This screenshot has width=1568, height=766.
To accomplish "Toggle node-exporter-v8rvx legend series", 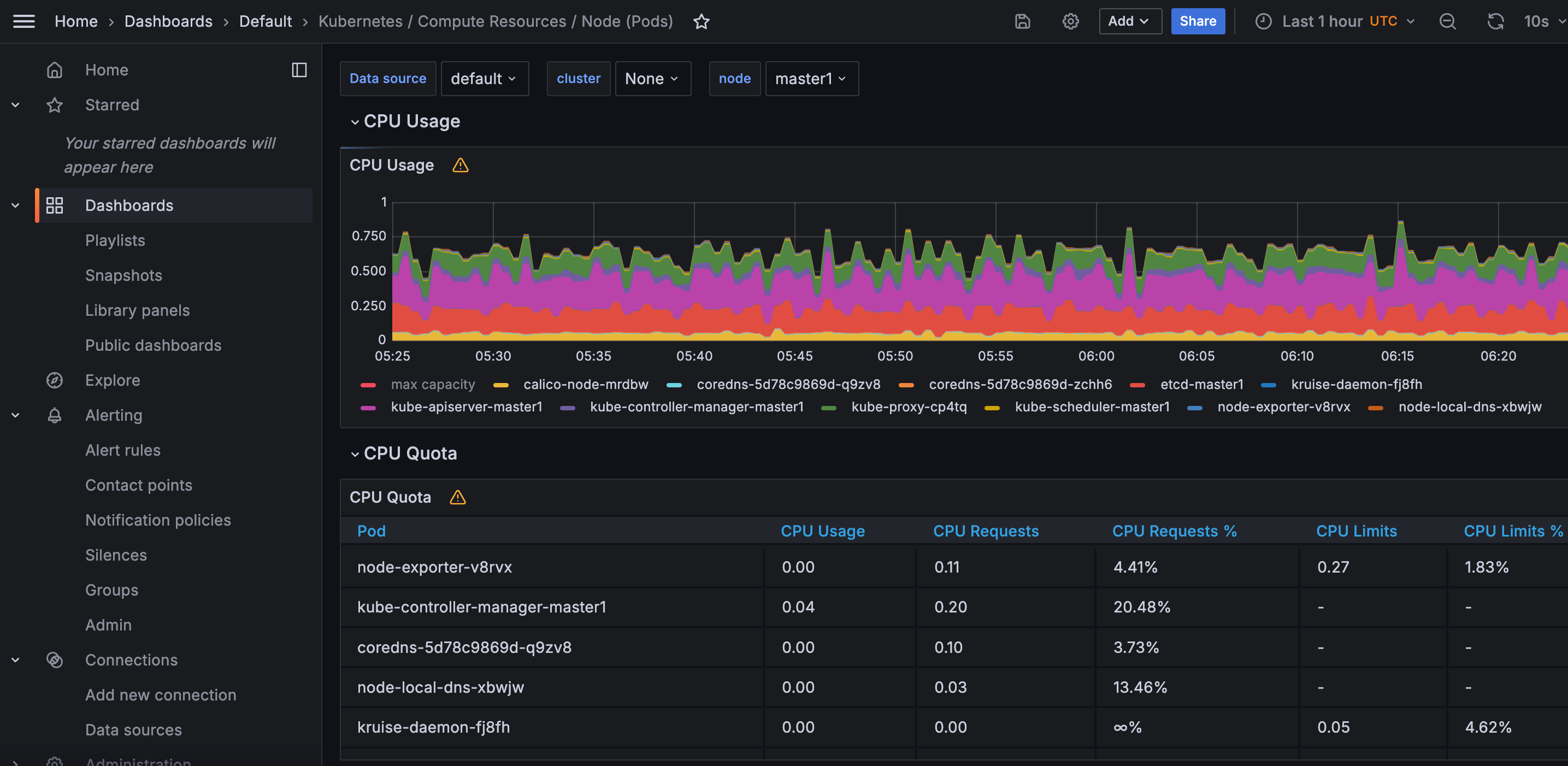I will click(x=1284, y=406).
